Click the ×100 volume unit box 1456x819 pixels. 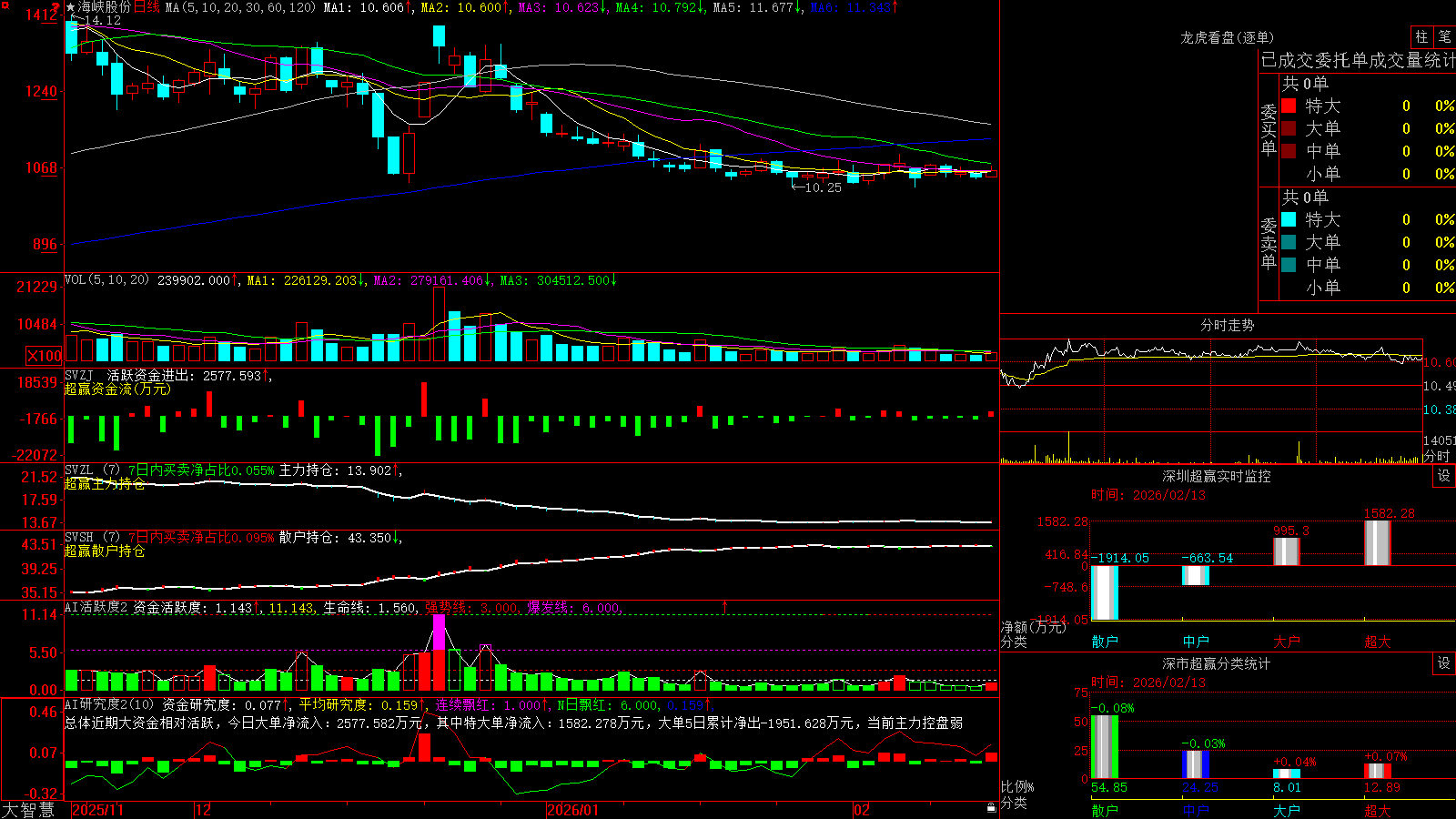pyautogui.click(x=44, y=356)
